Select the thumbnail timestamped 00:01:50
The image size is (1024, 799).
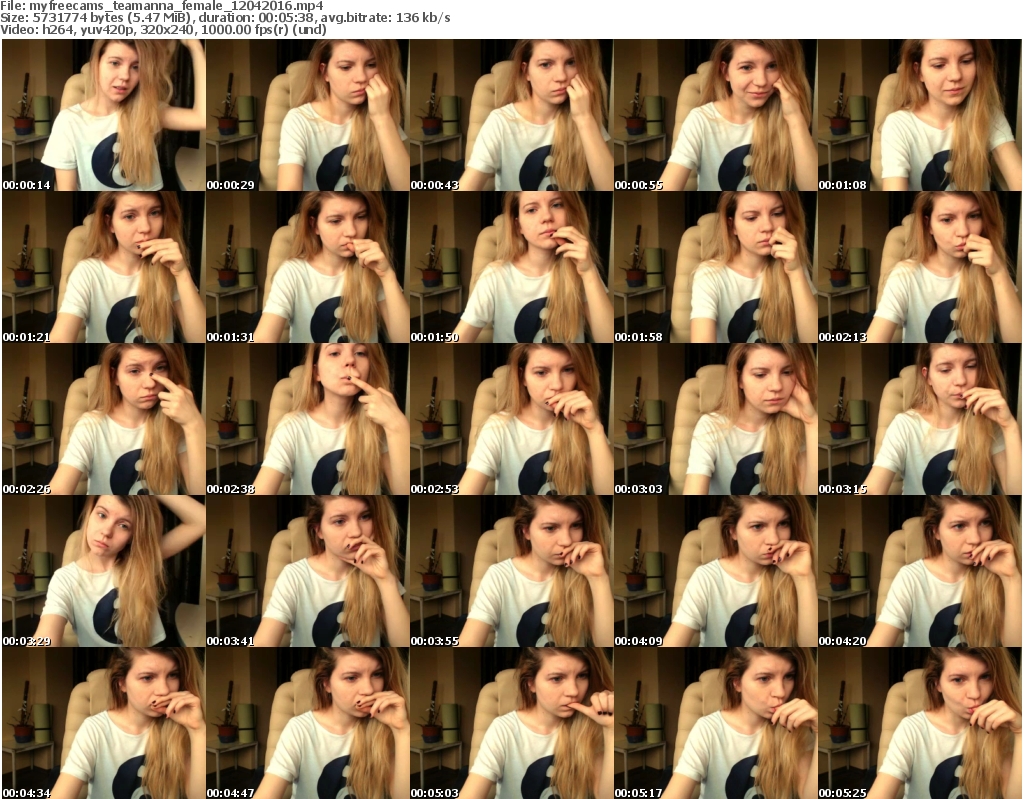[x=511, y=267]
